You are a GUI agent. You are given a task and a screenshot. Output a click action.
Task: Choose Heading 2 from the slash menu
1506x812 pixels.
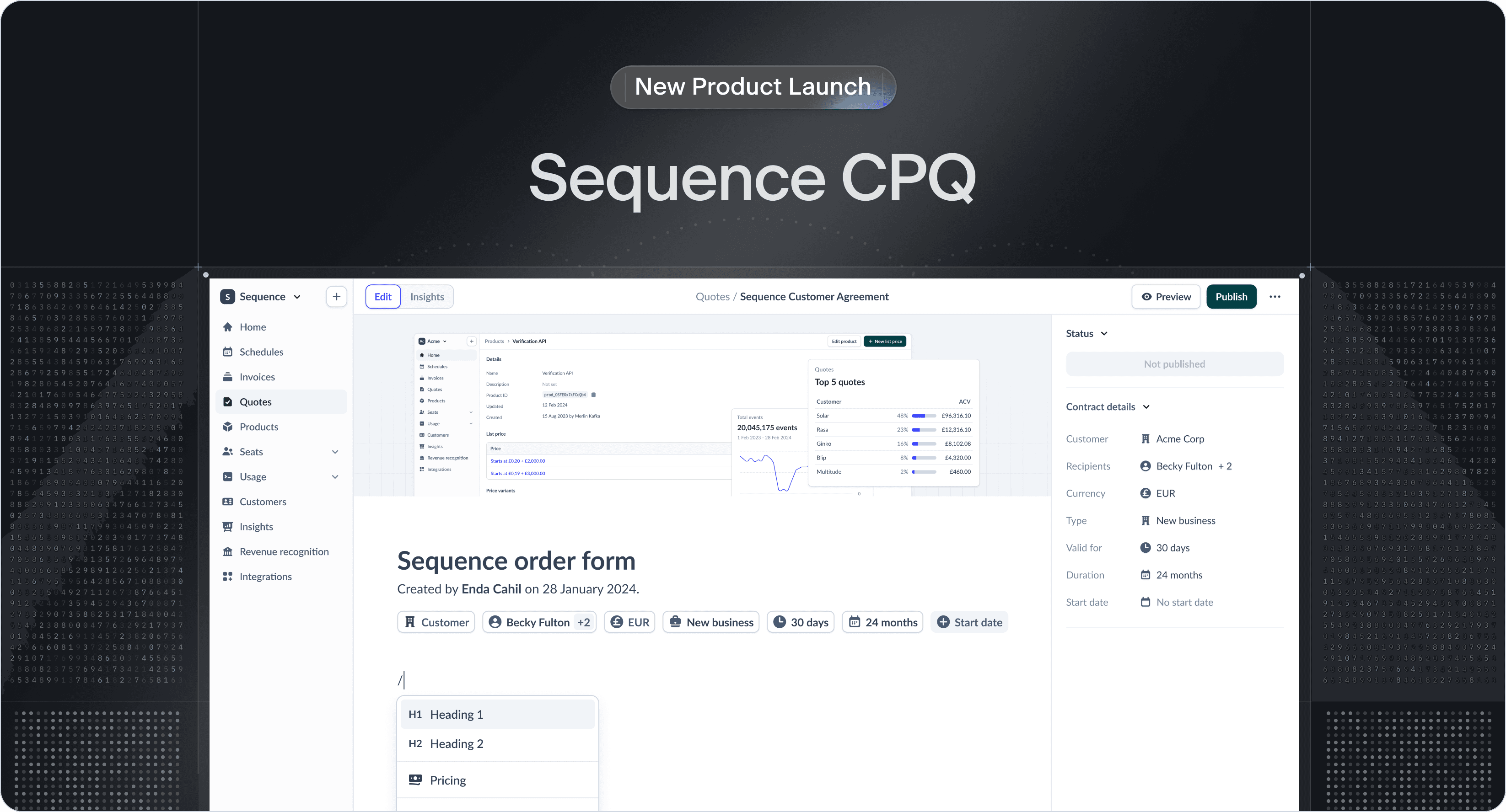[x=456, y=744]
